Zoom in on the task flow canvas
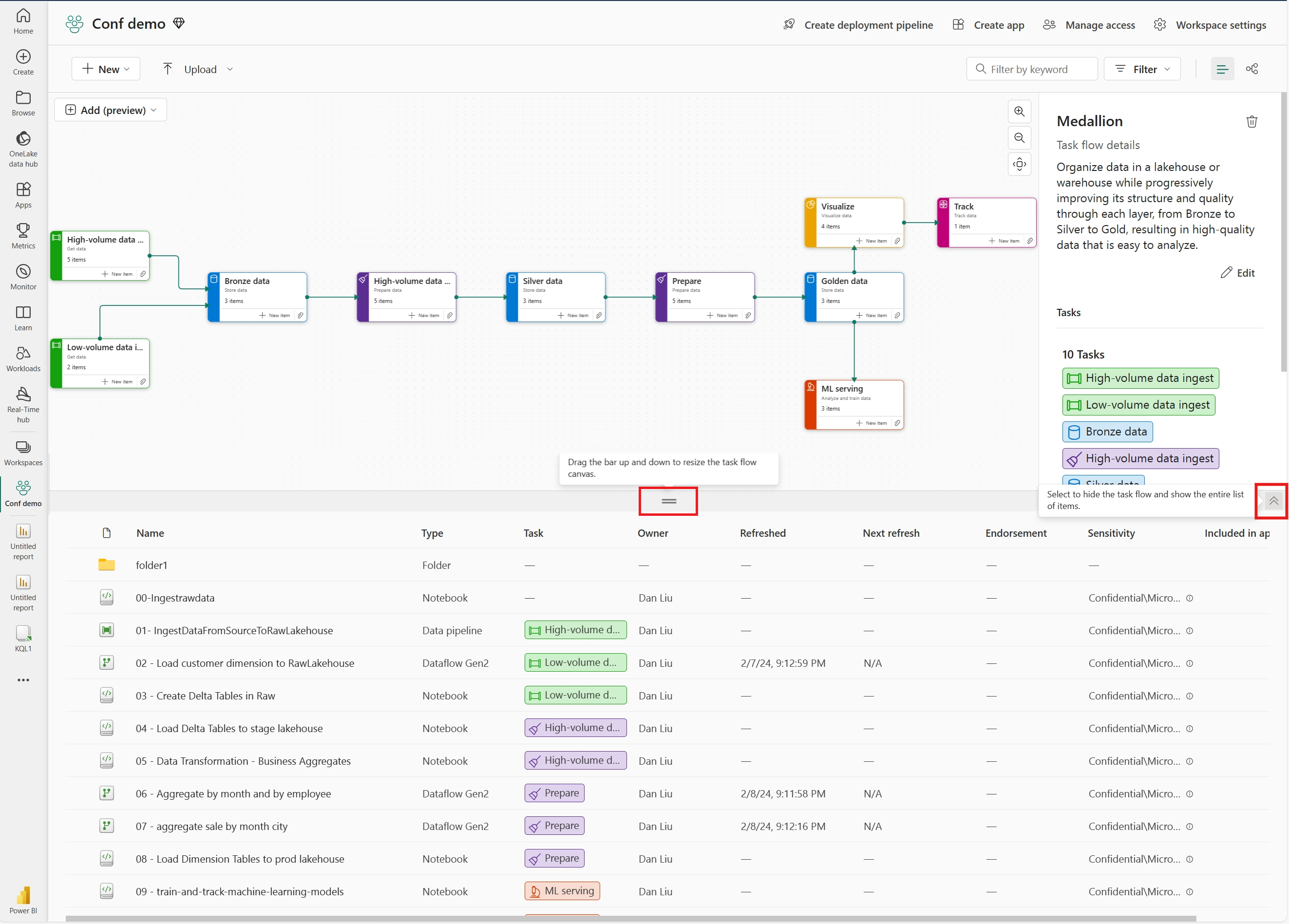Viewport: 1289px width, 924px height. 1019,112
